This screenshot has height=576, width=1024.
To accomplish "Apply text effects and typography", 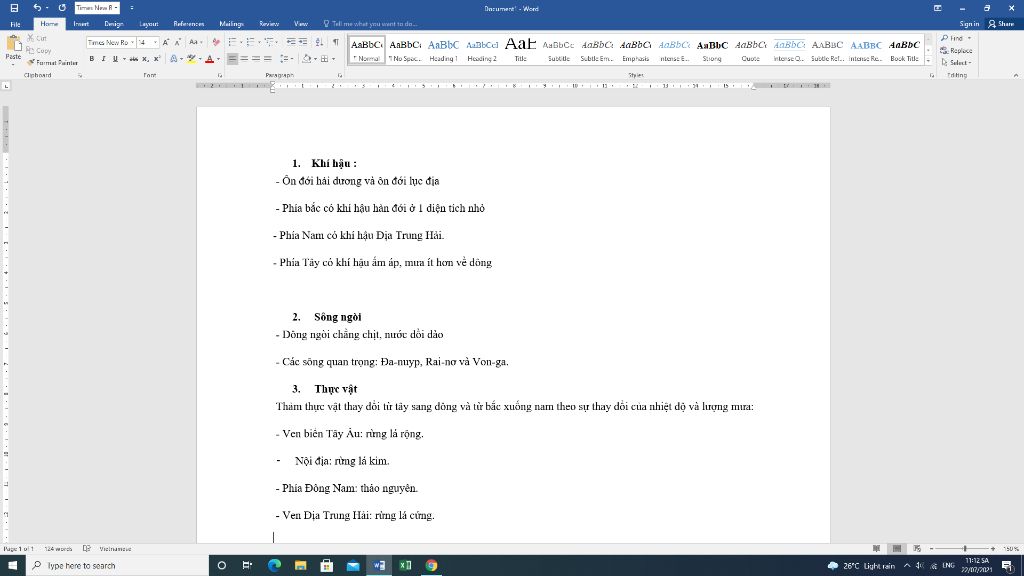I will [174, 59].
